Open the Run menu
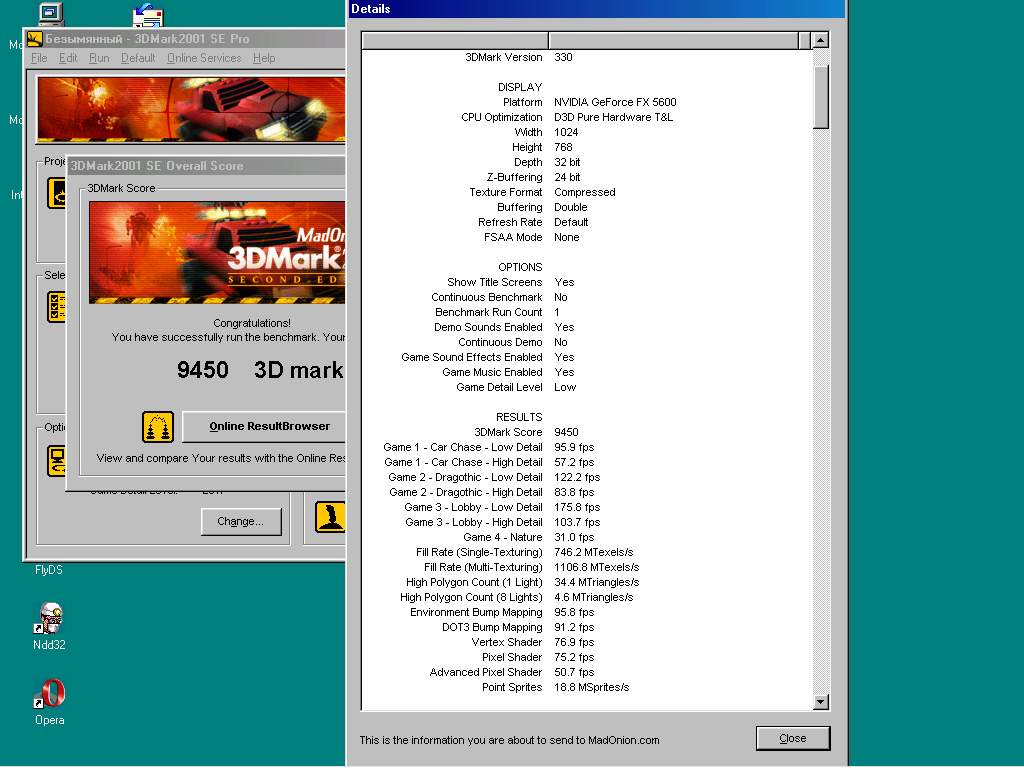The image size is (1024, 768). click(99, 58)
